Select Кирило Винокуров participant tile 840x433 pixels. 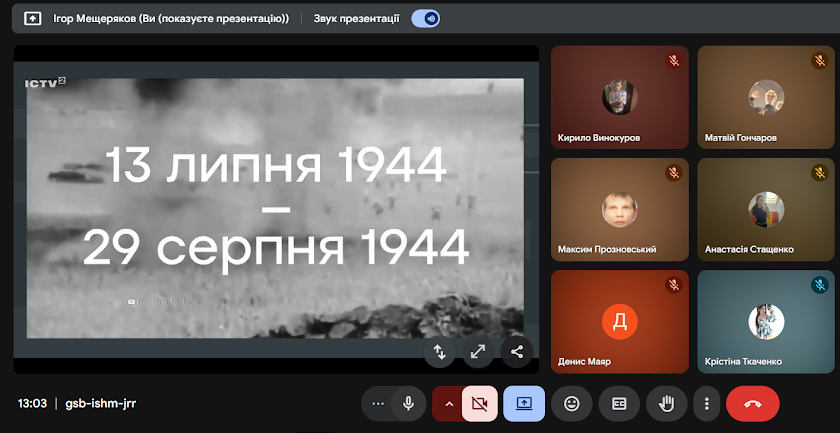pos(620,97)
